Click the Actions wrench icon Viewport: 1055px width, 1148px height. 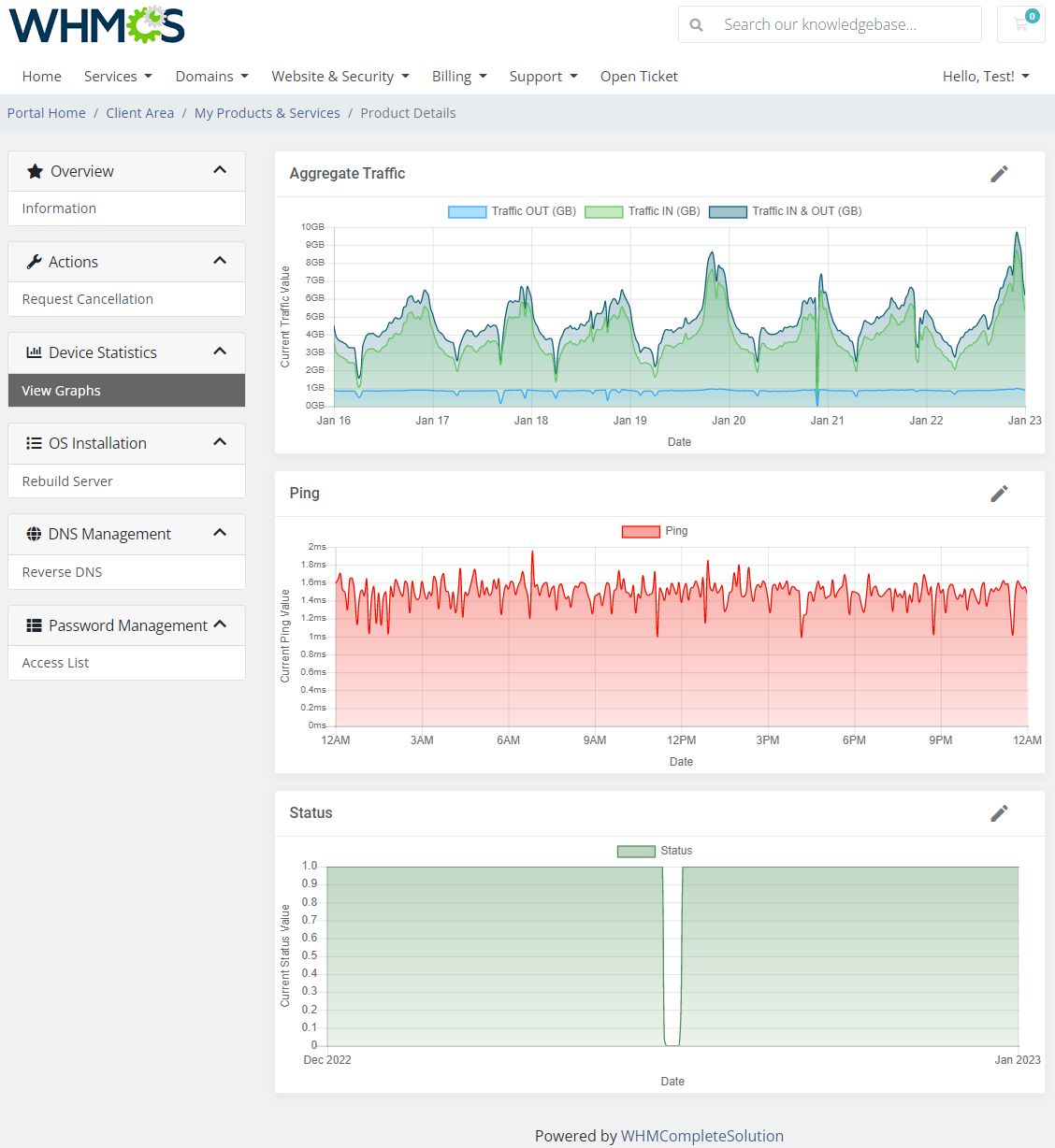point(35,262)
